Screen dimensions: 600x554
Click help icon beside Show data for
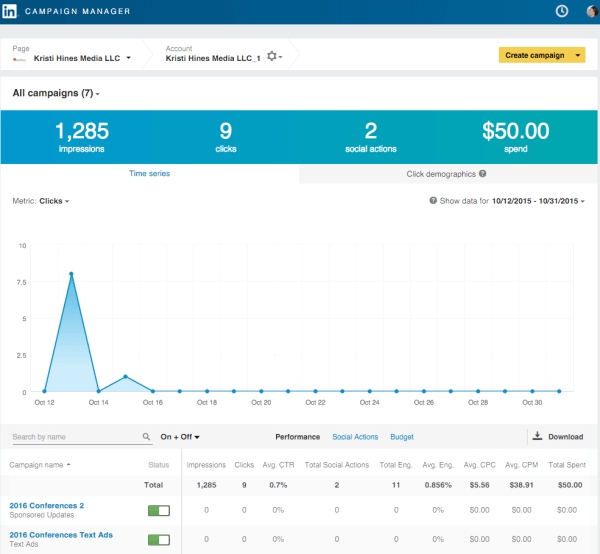pyautogui.click(x=433, y=200)
